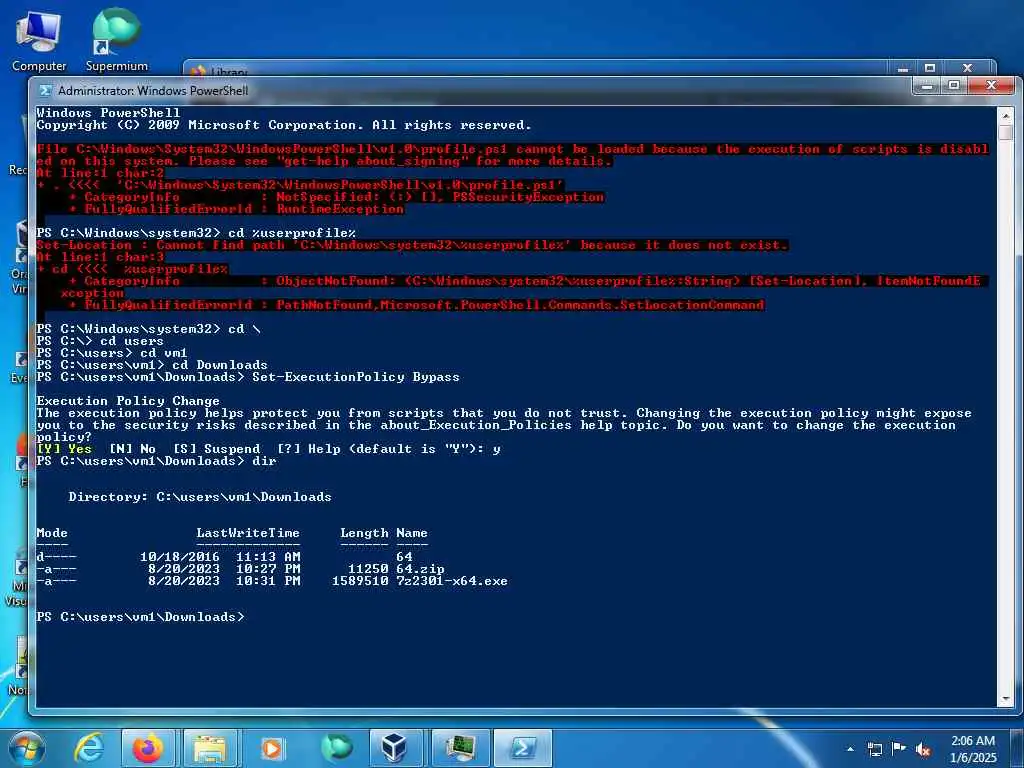Show hidden tray icons arrow

(850, 749)
